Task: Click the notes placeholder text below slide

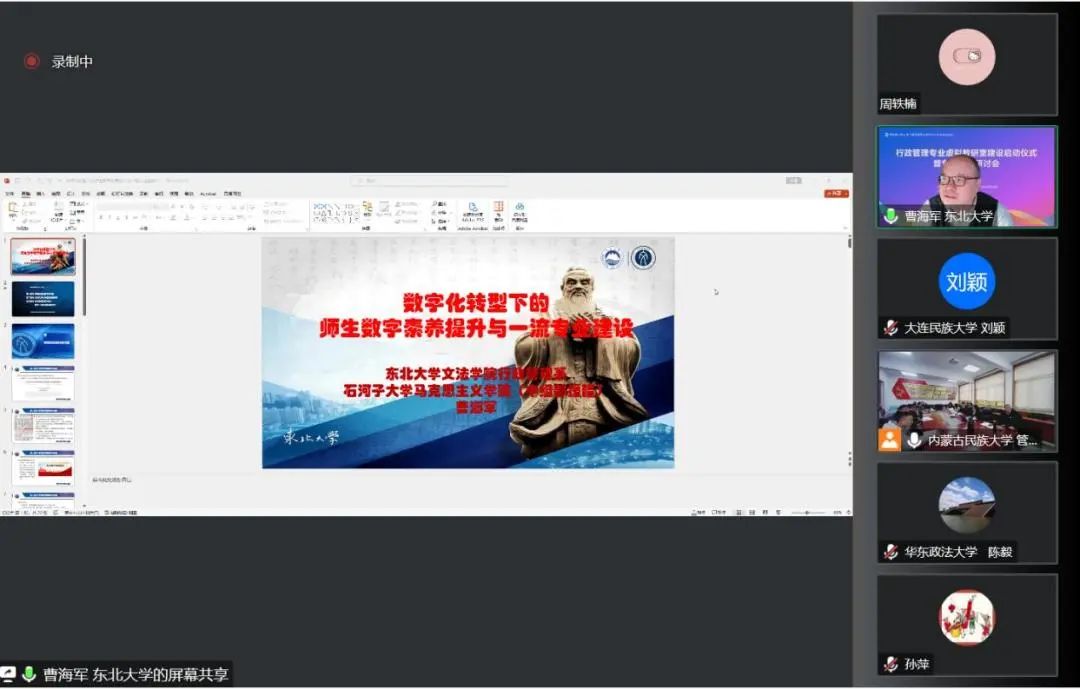Action: [112, 480]
